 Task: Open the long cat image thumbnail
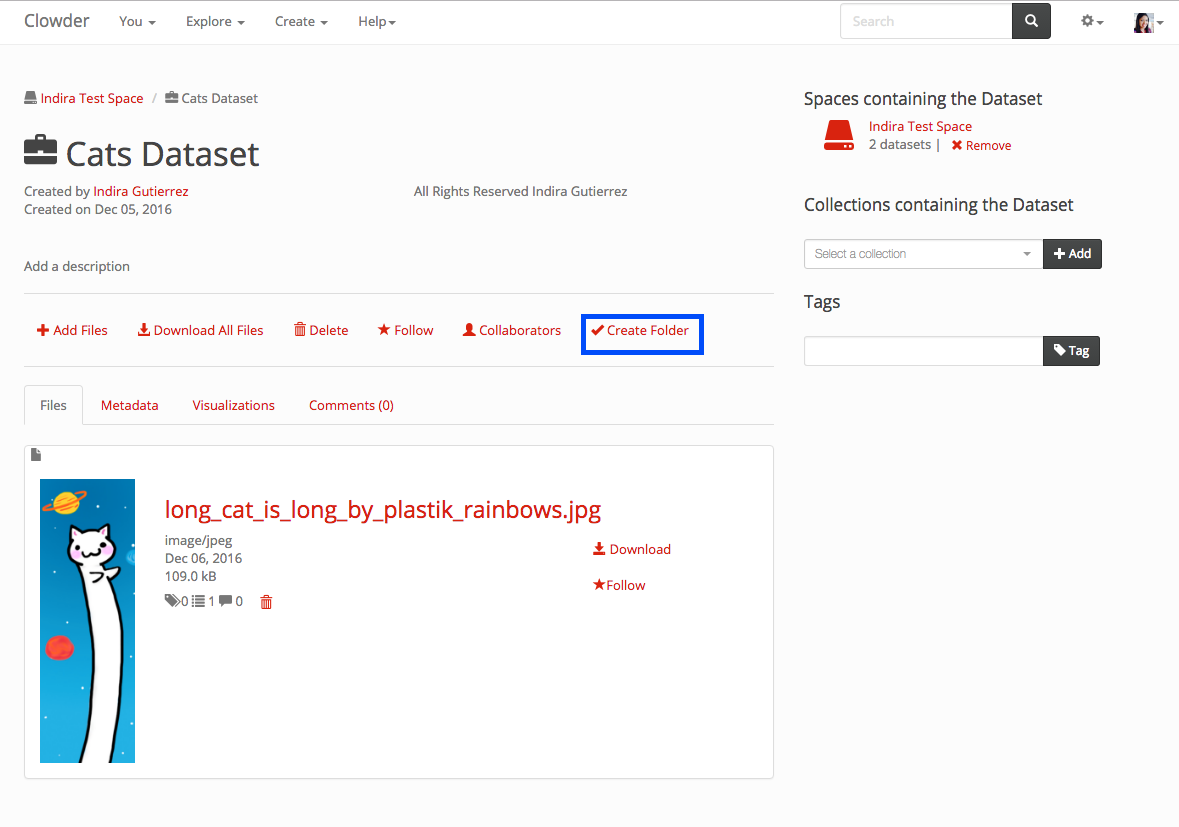pyautogui.click(x=87, y=620)
